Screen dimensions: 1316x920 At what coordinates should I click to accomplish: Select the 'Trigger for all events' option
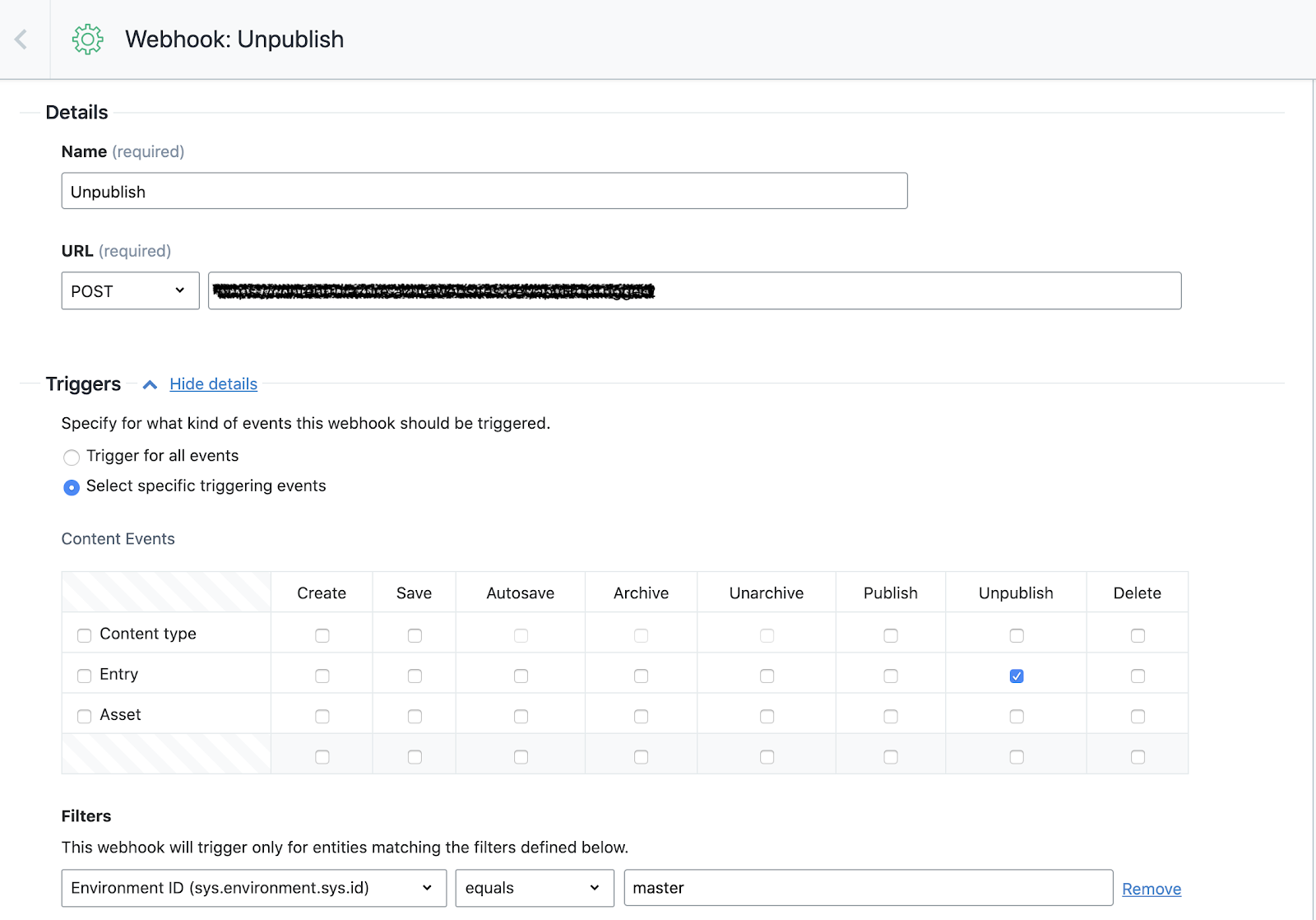(x=72, y=458)
